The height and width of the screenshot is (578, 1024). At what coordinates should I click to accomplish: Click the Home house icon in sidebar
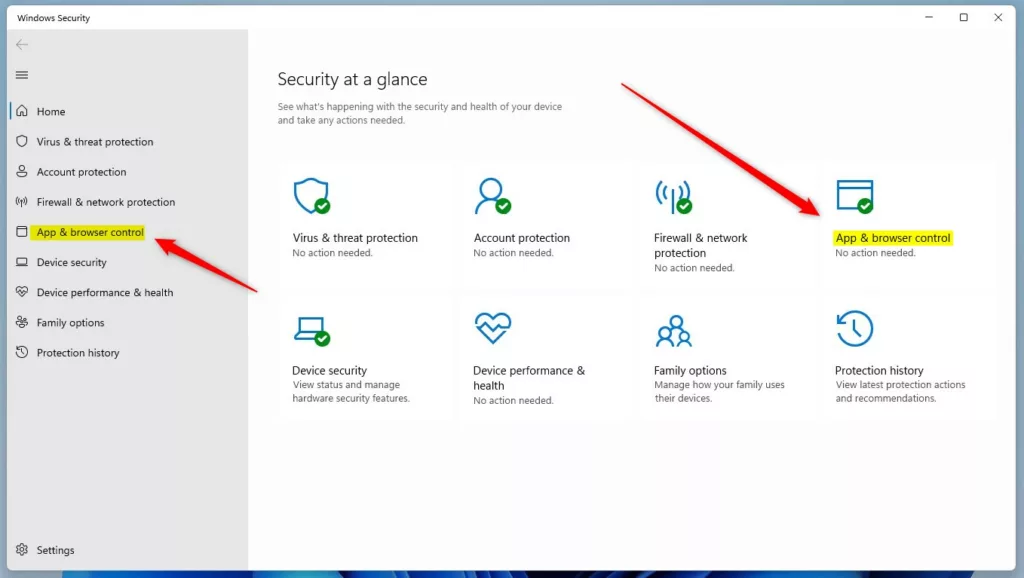tap(22, 110)
